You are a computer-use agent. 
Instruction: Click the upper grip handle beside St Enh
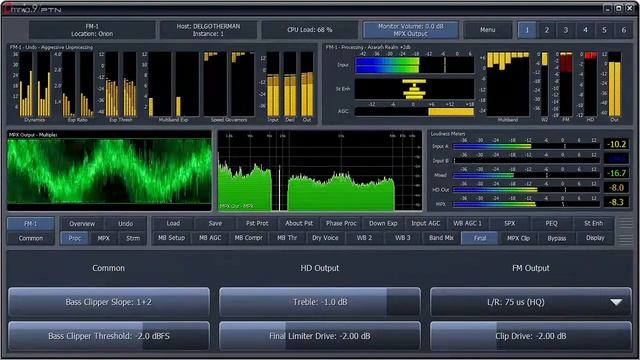pos(625,224)
